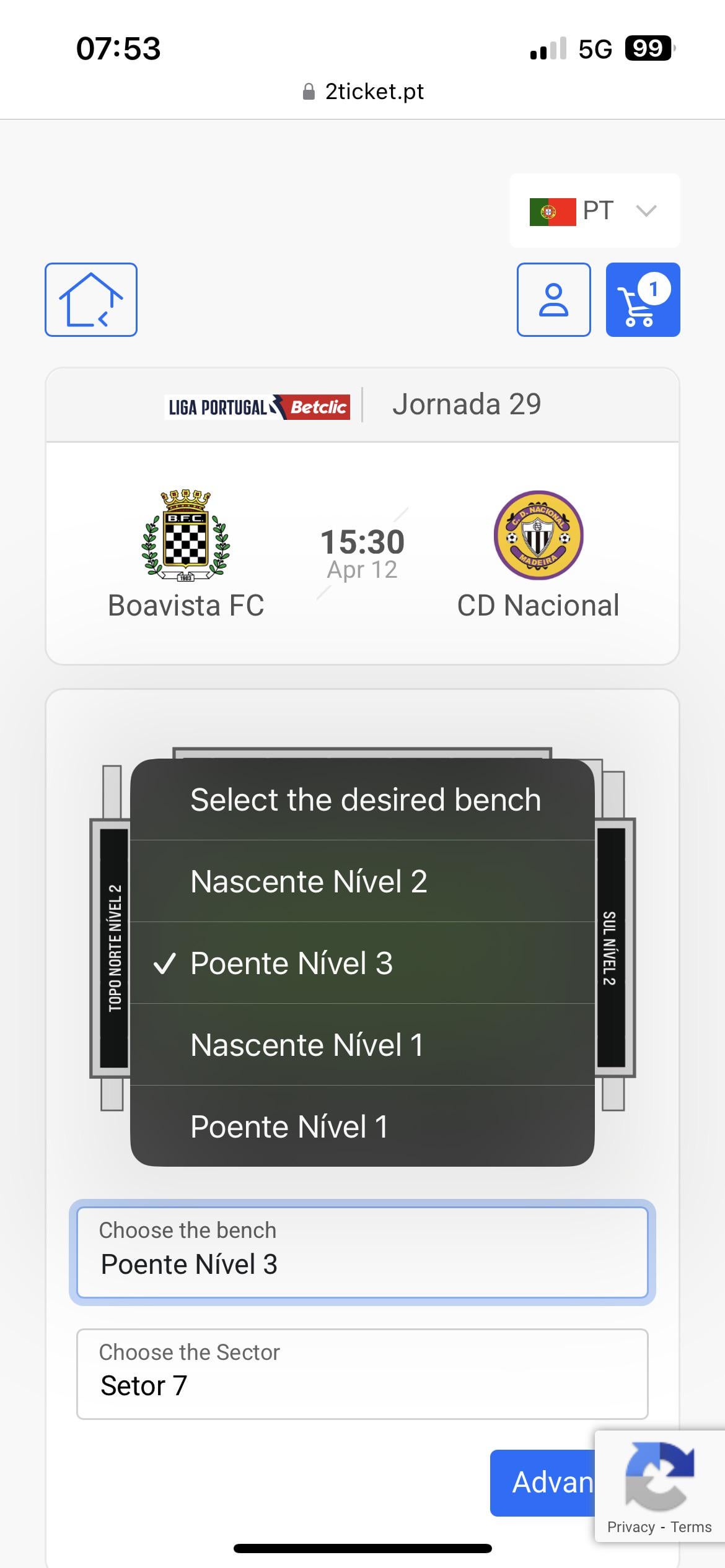725x1568 pixels.
Task: Open the Choose the Sector dropdown
Action: coord(362,1374)
